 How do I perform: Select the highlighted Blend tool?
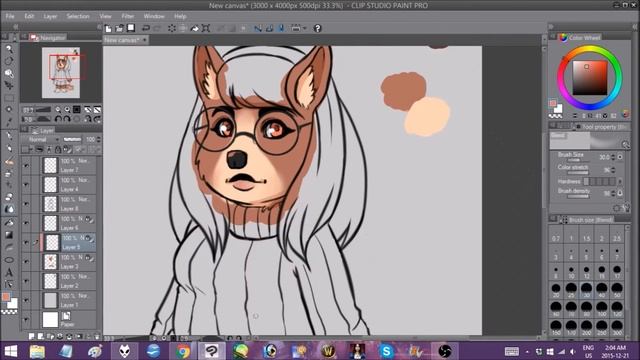[9, 209]
